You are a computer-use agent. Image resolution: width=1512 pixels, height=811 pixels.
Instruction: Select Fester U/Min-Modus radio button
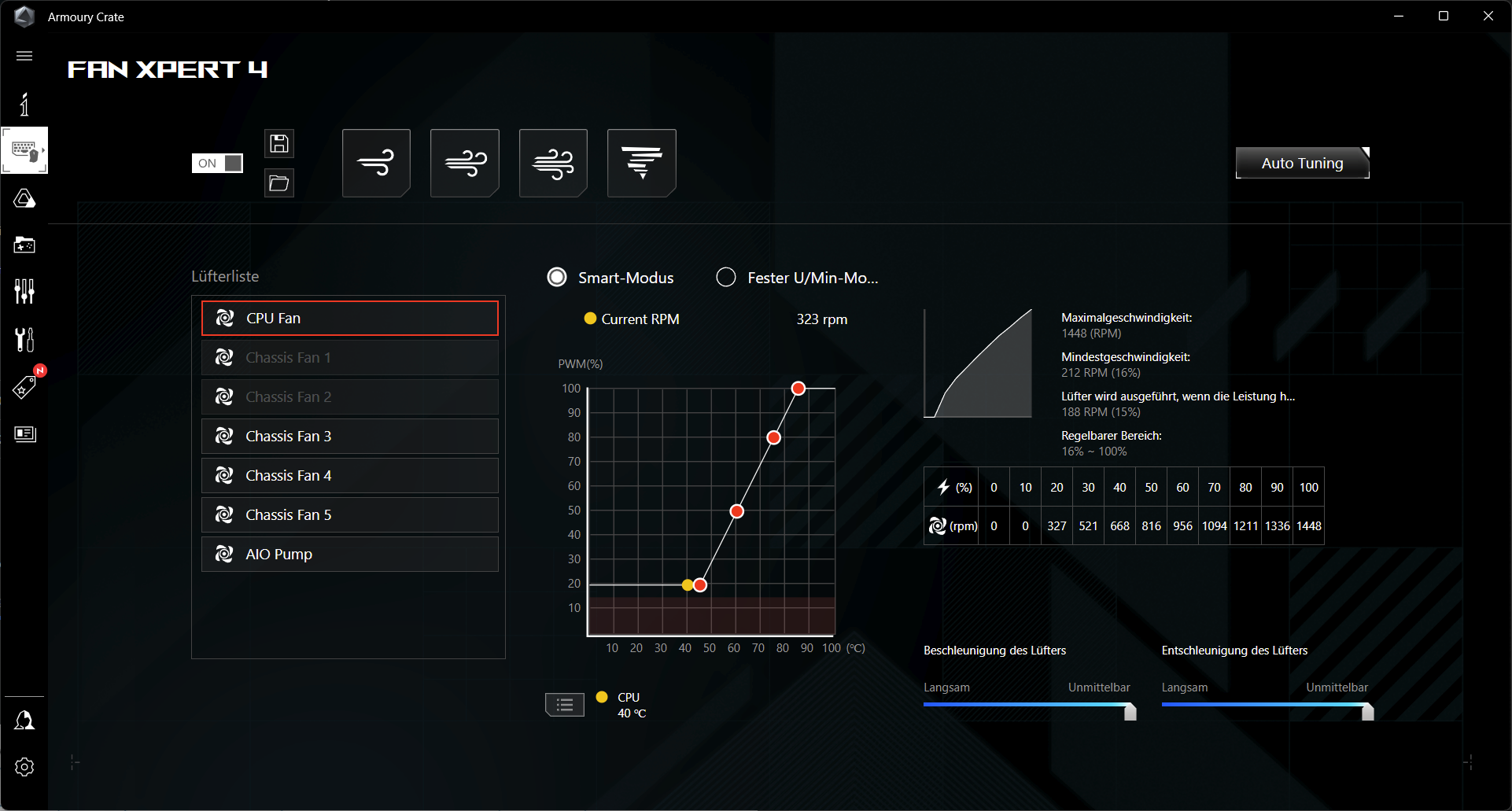tap(726, 278)
